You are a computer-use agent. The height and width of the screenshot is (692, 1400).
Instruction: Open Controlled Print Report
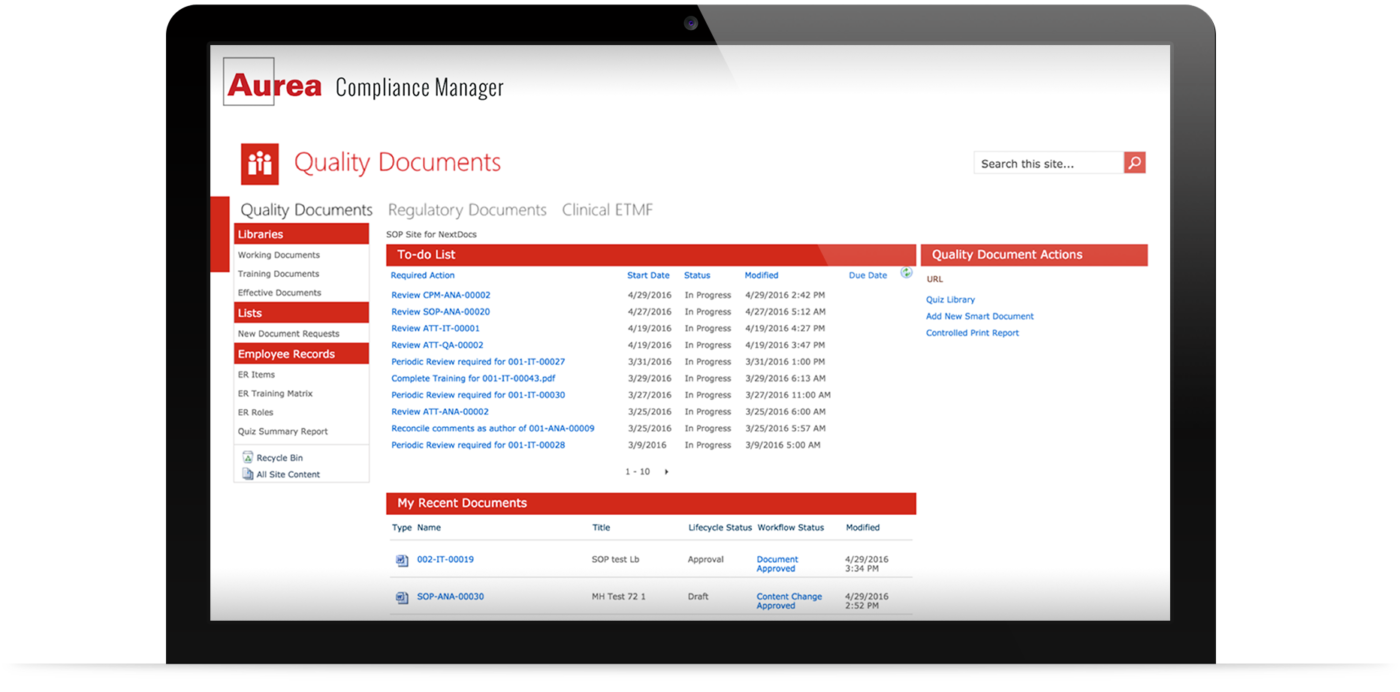tap(972, 333)
